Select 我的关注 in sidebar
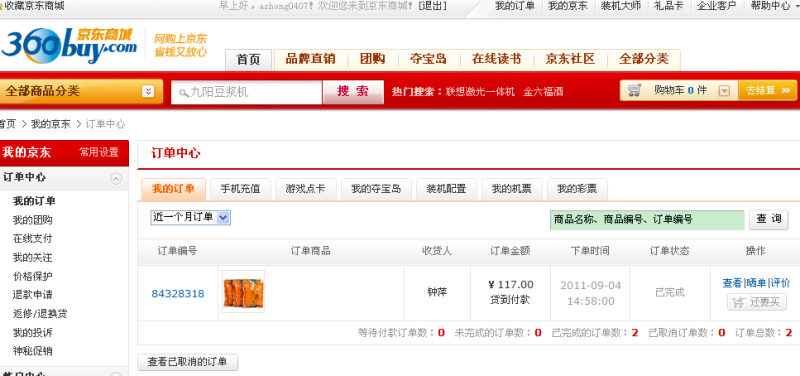 coord(32,257)
